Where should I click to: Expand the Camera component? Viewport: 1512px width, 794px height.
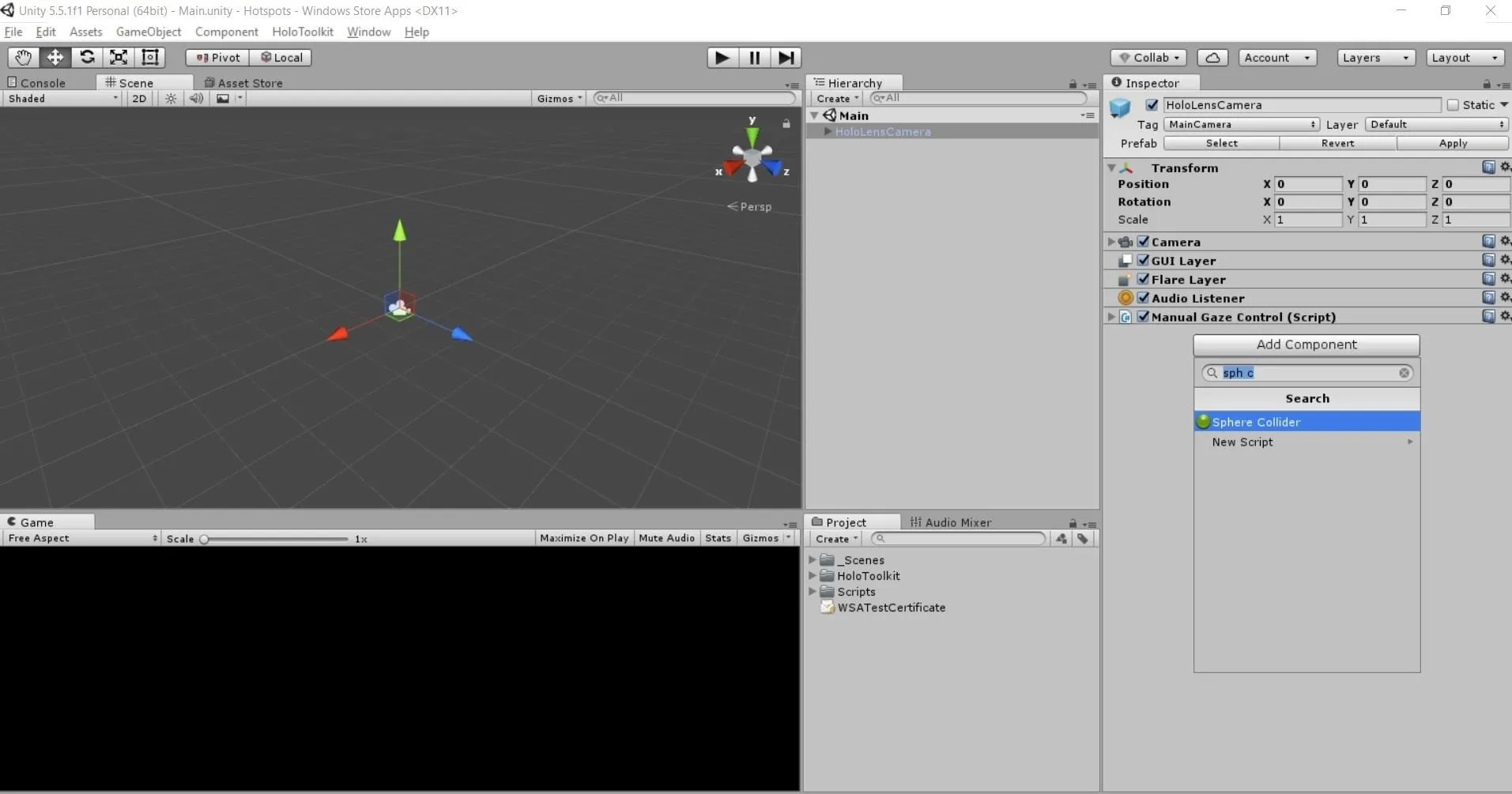coord(1111,242)
